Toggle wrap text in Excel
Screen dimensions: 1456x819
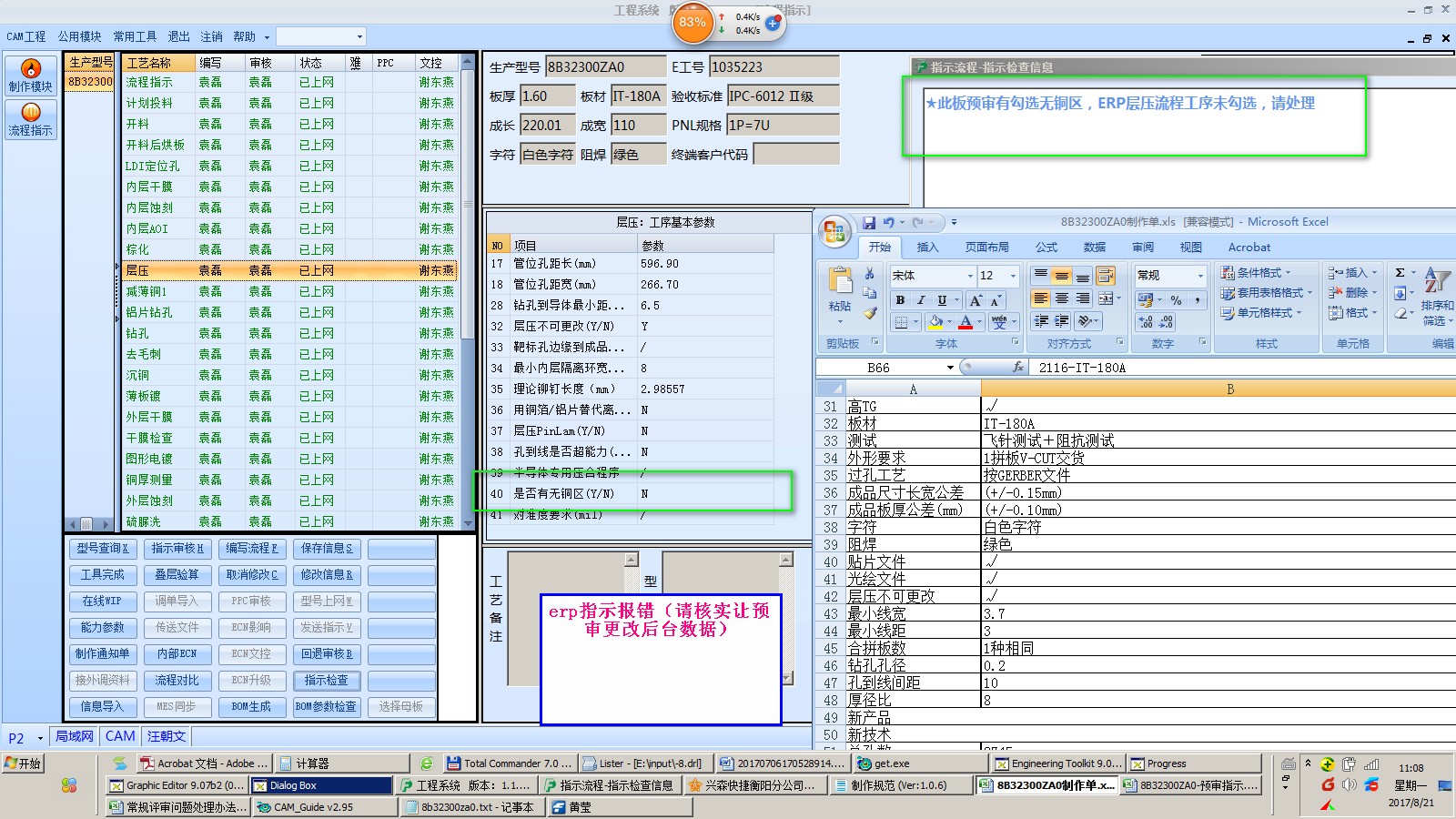pyautogui.click(x=1106, y=275)
